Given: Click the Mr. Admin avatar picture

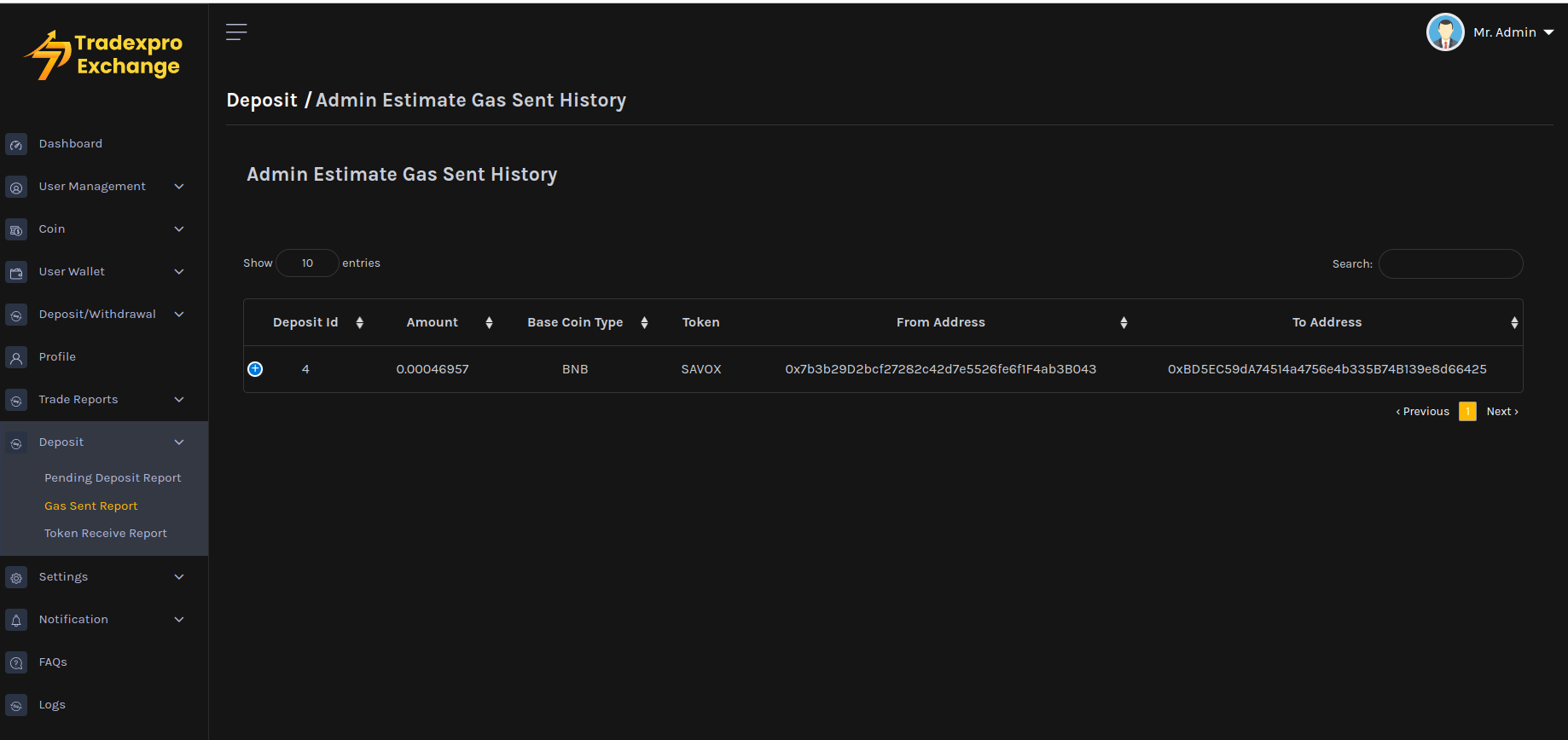Looking at the screenshot, I should click(1444, 32).
